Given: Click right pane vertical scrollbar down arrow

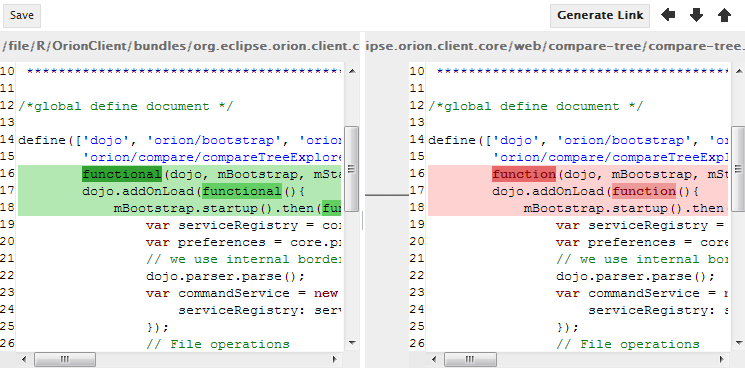Looking at the screenshot, I should [x=738, y=343].
